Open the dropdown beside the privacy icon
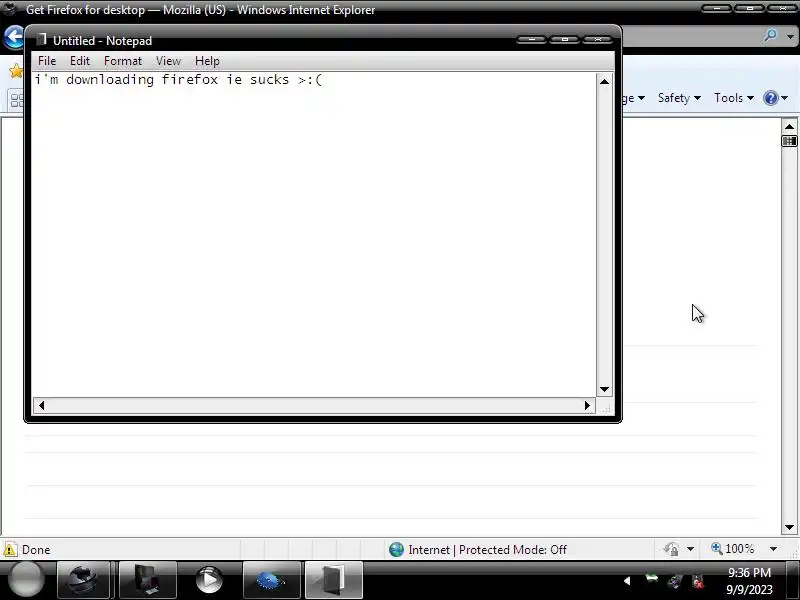The image size is (800, 600). pyautogui.click(x=690, y=549)
